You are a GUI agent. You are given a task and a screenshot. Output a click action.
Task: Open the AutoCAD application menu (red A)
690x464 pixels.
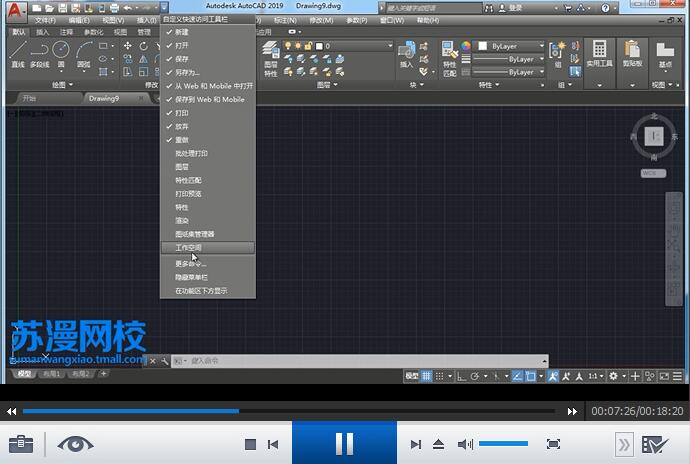16,10
